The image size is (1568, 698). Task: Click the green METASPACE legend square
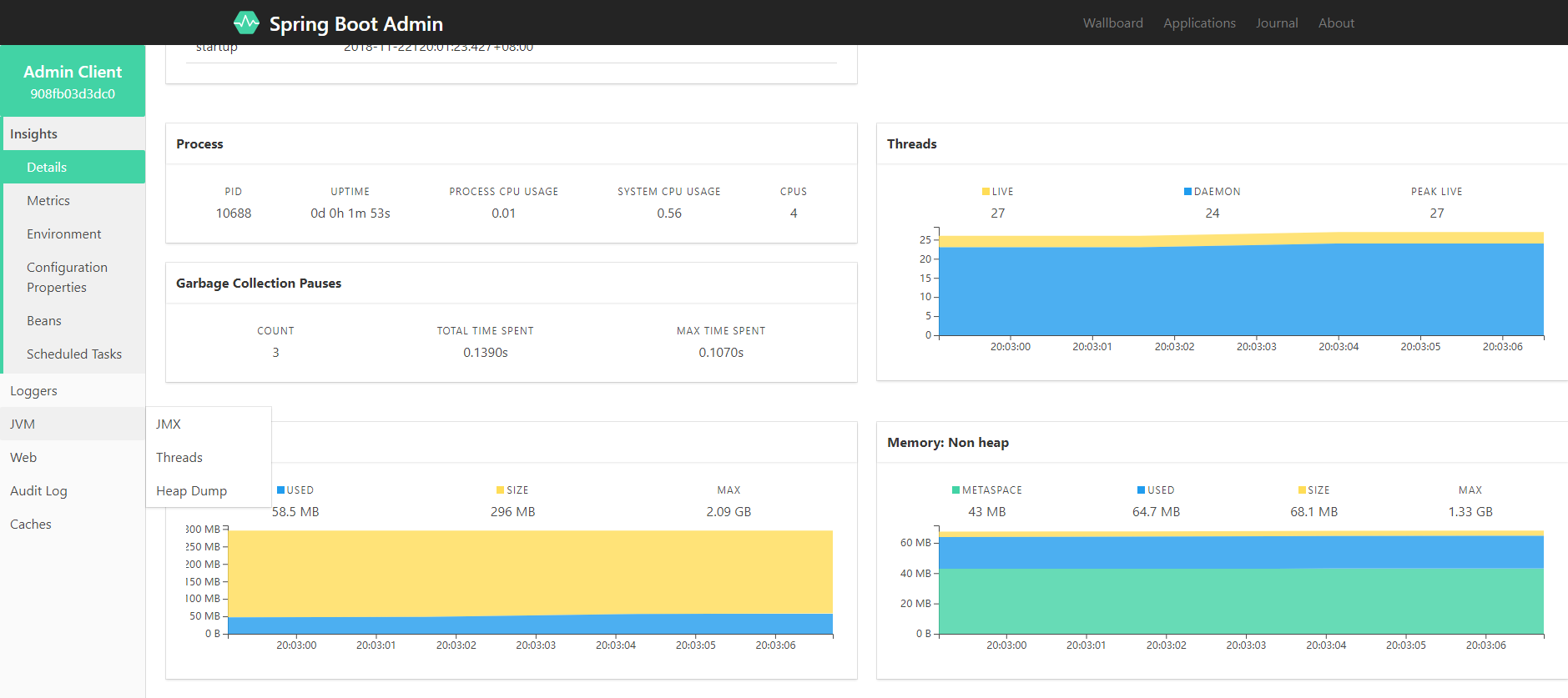pyautogui.click(x=955, y=490)
